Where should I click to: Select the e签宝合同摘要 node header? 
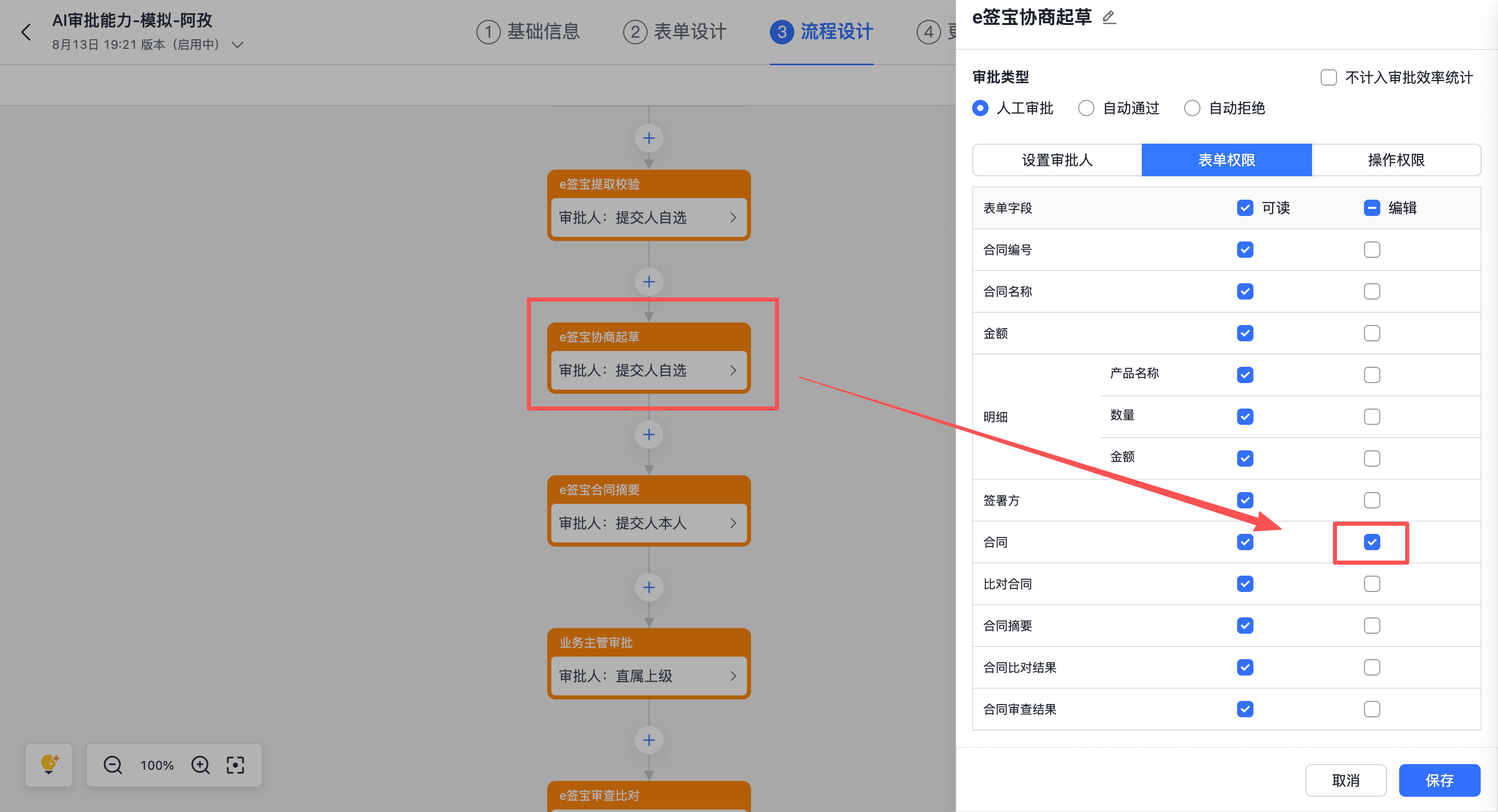(649, 490)
